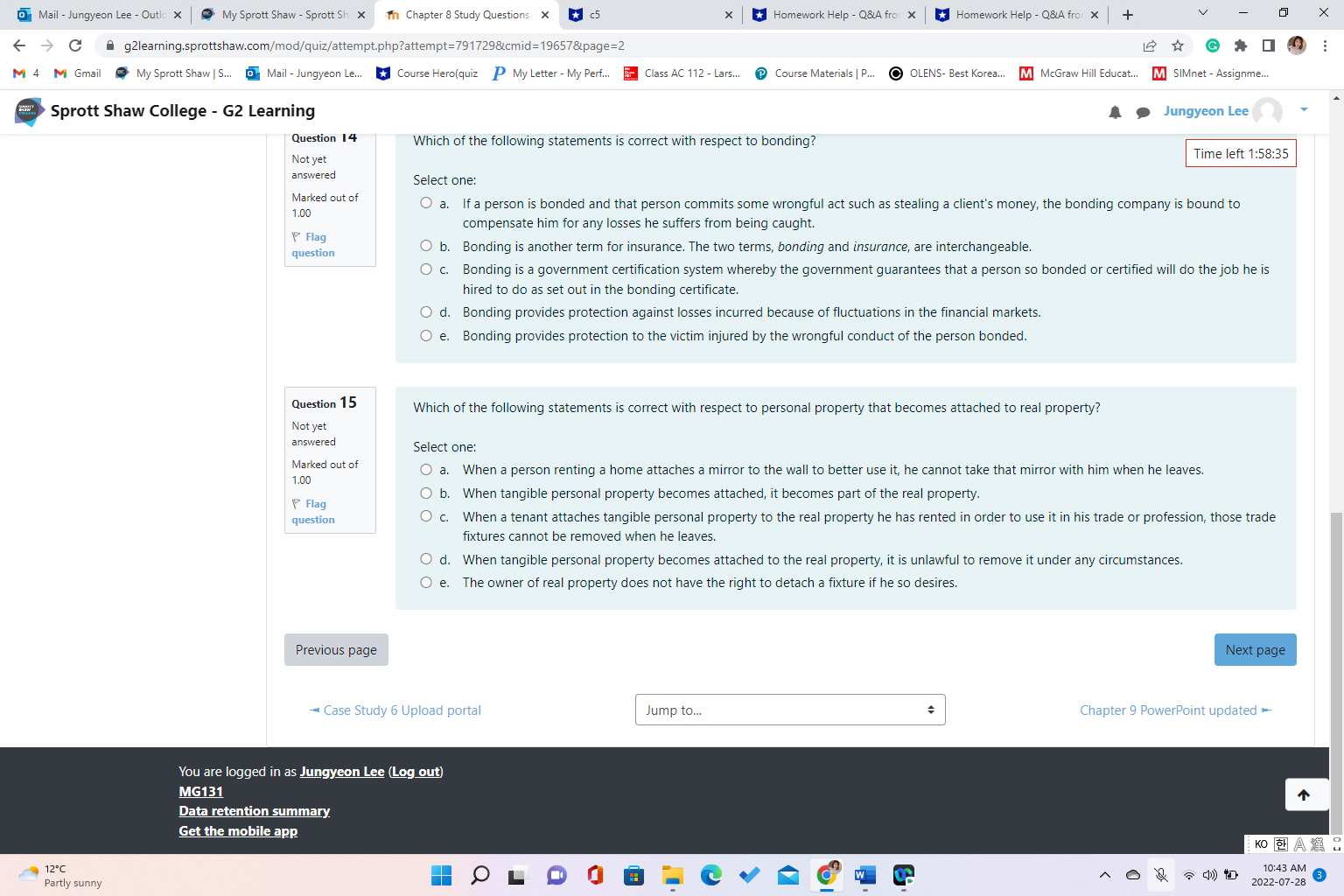Check the time left counter
Viewport: 1344px width, 896px height.
point(1241,153)
